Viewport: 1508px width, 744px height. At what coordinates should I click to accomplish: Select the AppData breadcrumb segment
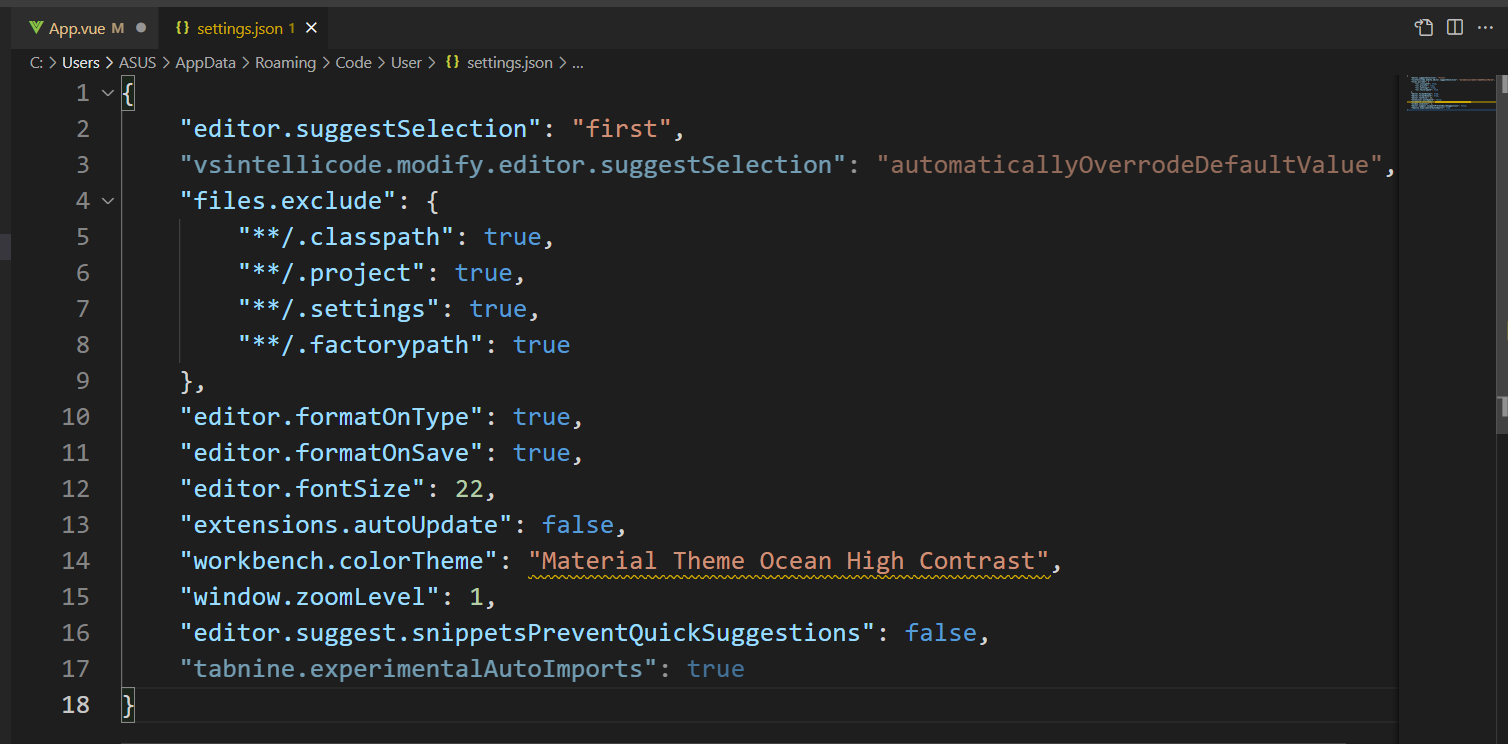206,62
